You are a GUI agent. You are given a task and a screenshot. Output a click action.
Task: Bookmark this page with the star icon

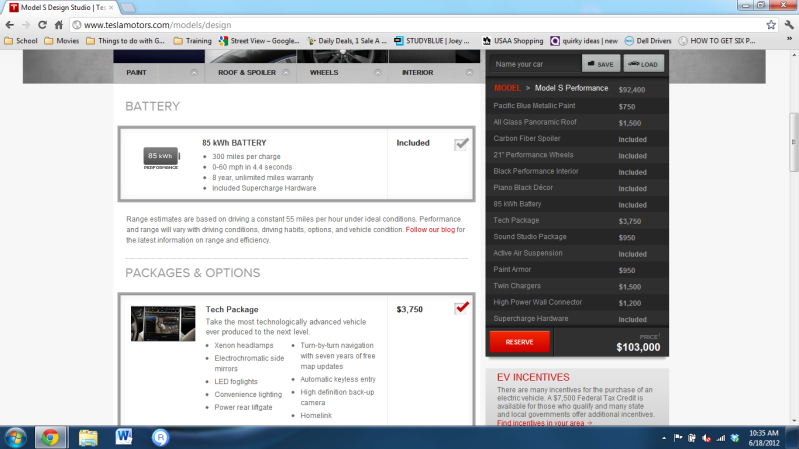771,24
